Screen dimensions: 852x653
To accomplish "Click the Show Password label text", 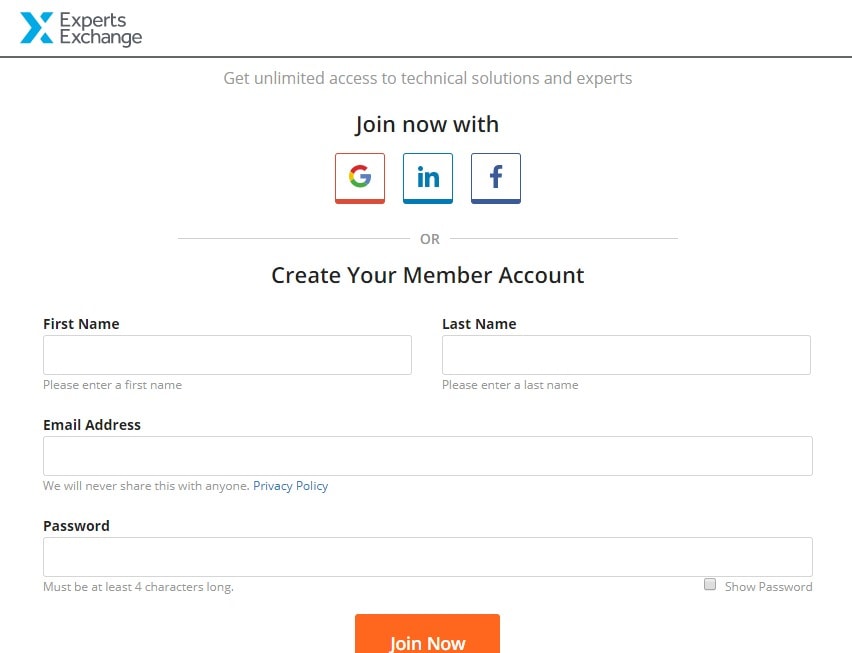I will (768, 587).
